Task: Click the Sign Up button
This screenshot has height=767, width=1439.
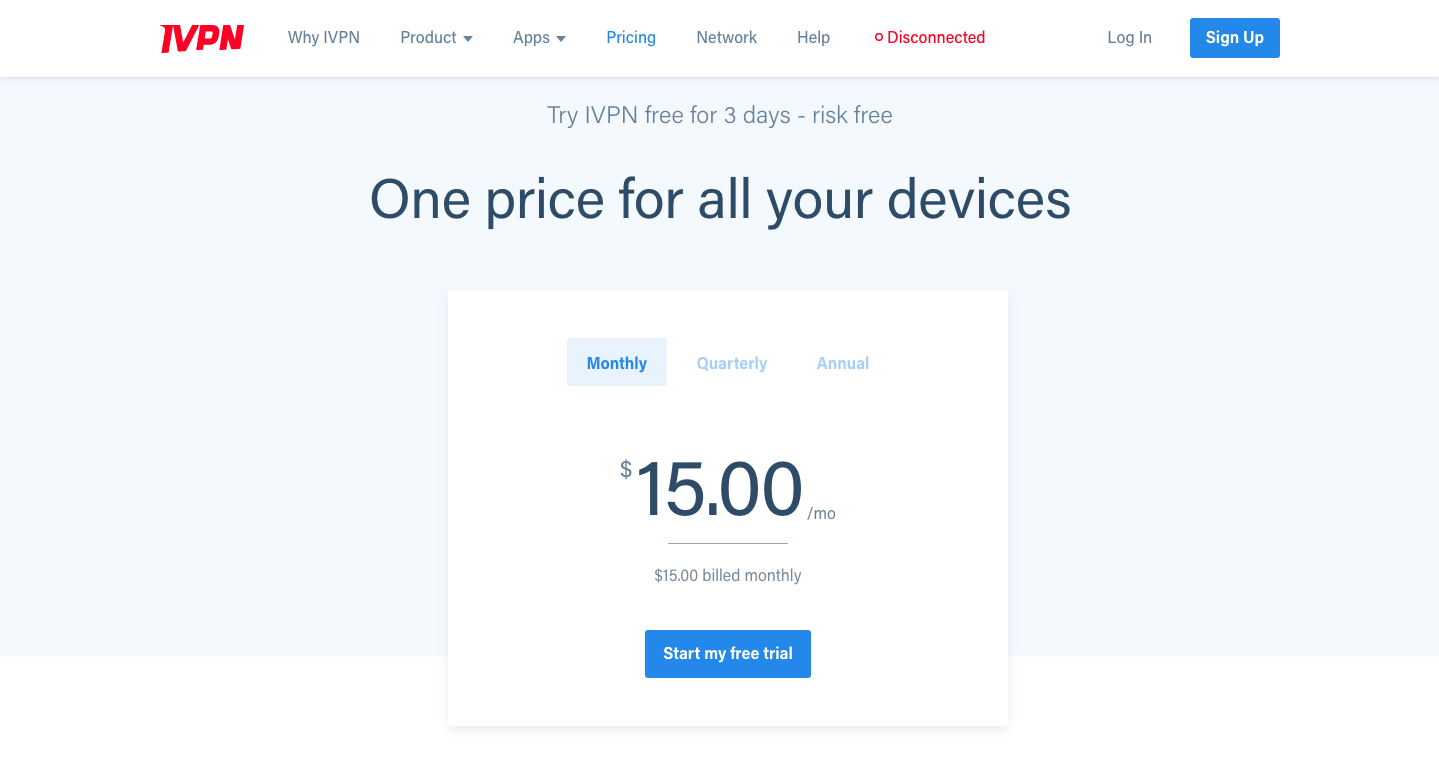Action: (1235, 38)
